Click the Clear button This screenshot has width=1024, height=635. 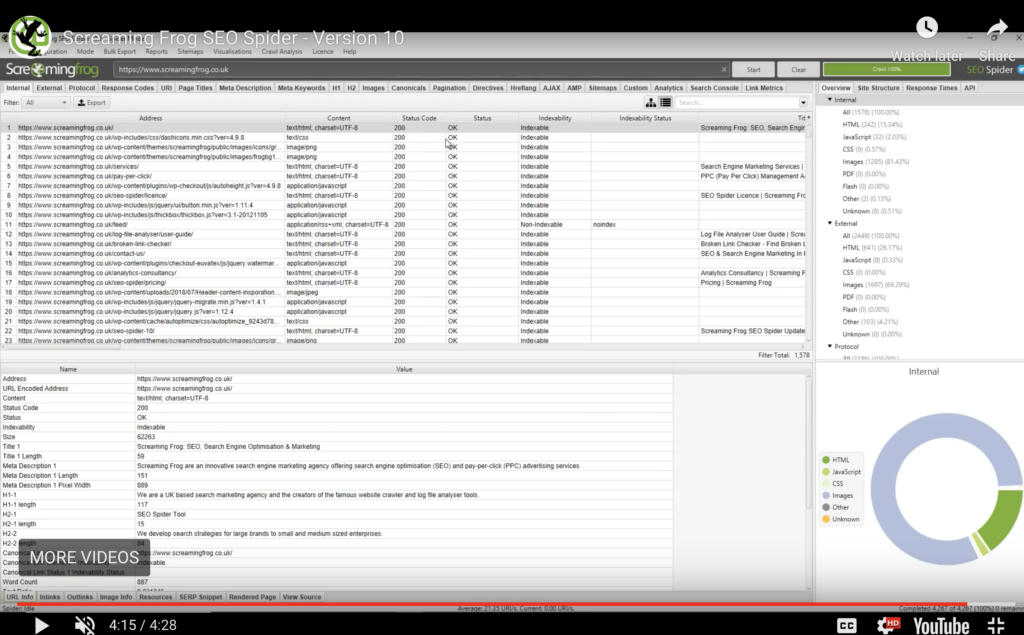pyautogui.click(x=798, y=69)
